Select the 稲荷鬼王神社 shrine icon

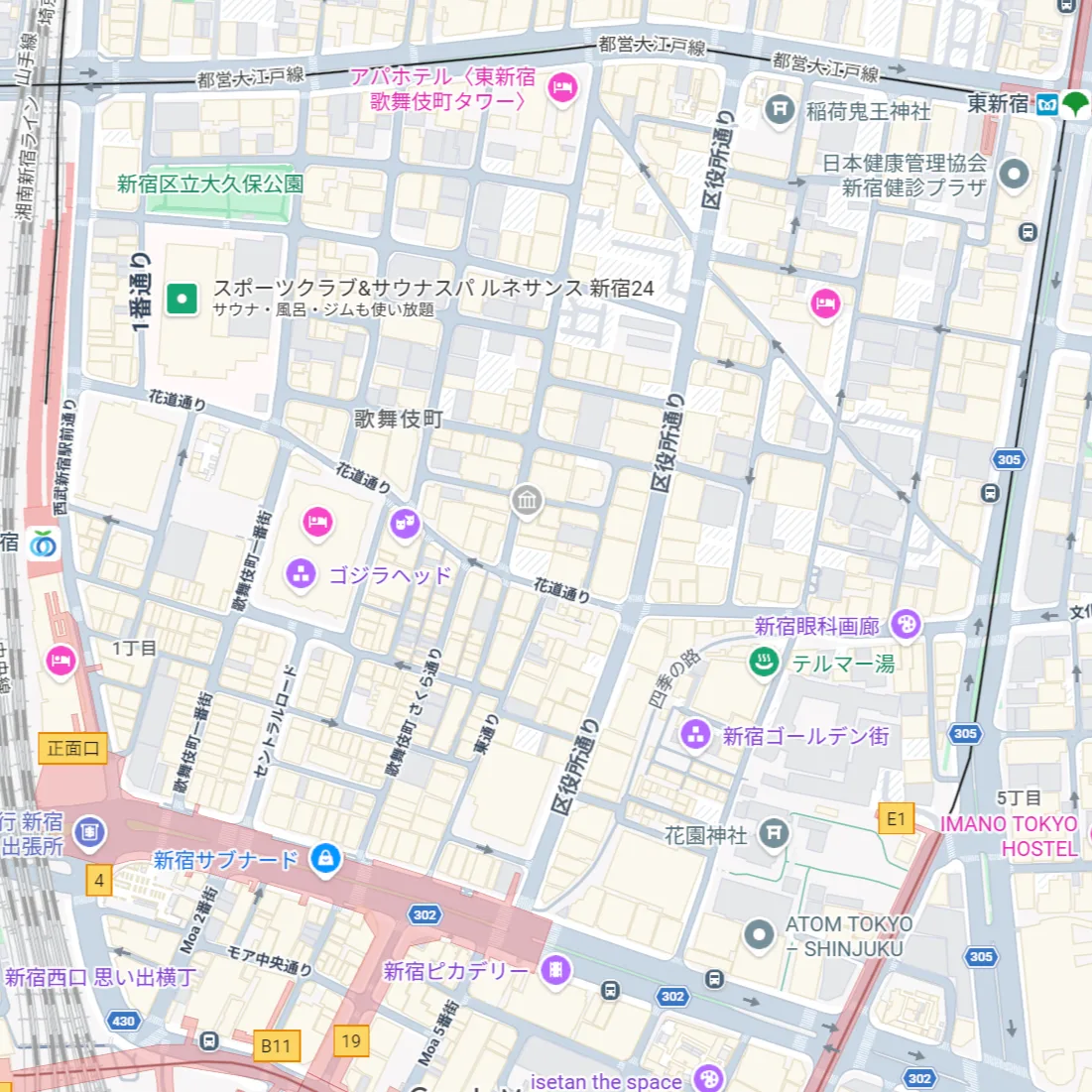click(x=780, y=110)
